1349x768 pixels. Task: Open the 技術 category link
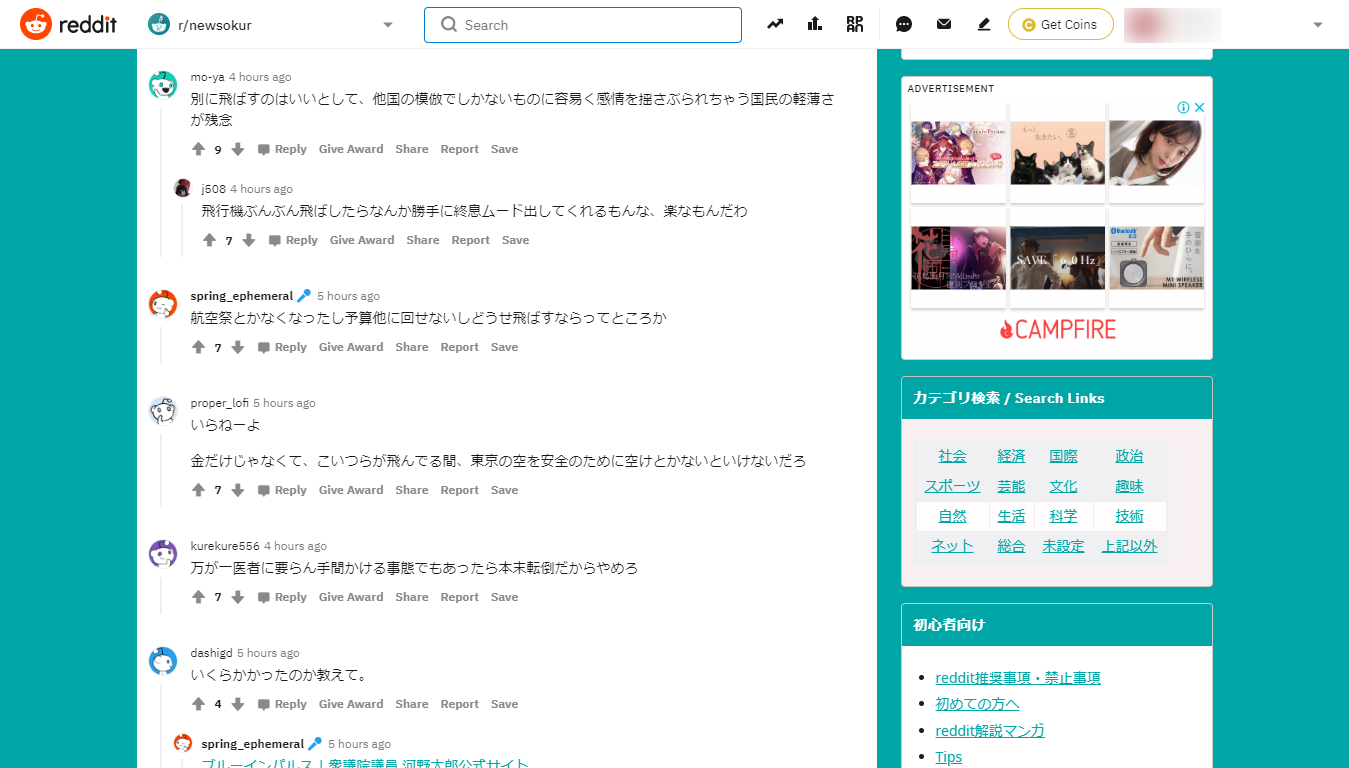tap(1129, 516)
